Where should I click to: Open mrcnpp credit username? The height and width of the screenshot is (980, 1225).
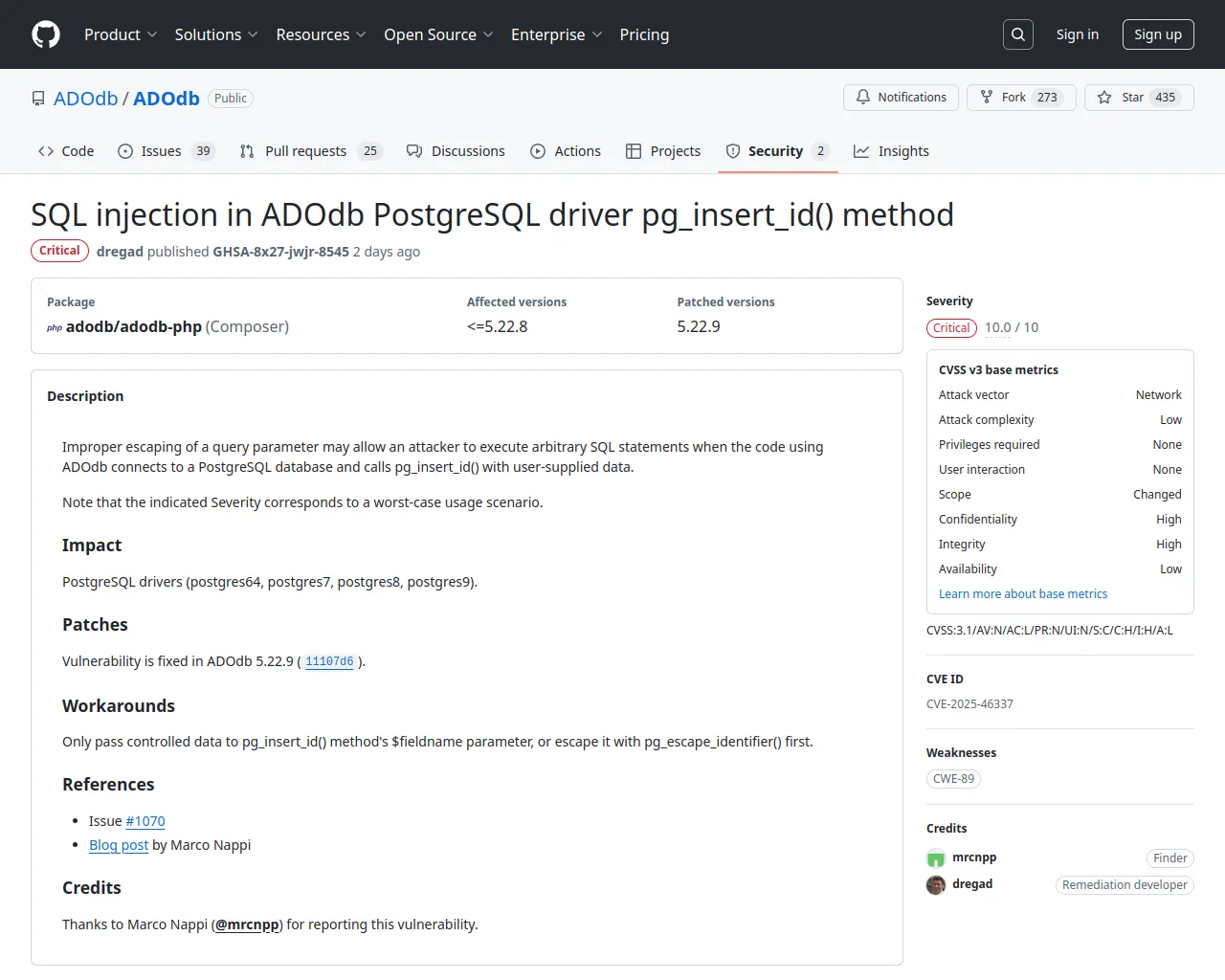click(x=974, y=857)
